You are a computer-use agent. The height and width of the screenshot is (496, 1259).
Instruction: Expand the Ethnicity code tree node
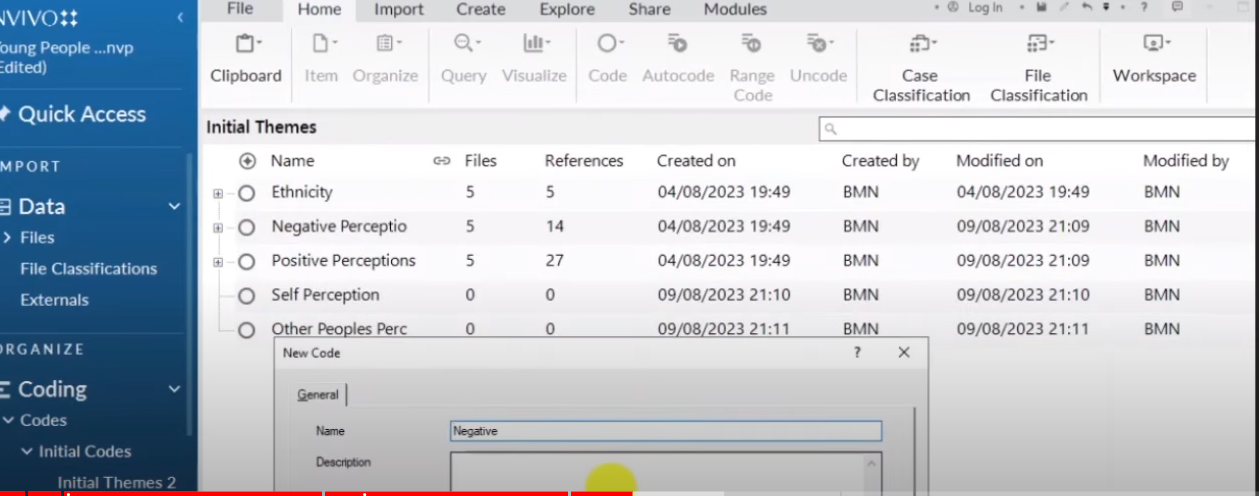point(218,194)
